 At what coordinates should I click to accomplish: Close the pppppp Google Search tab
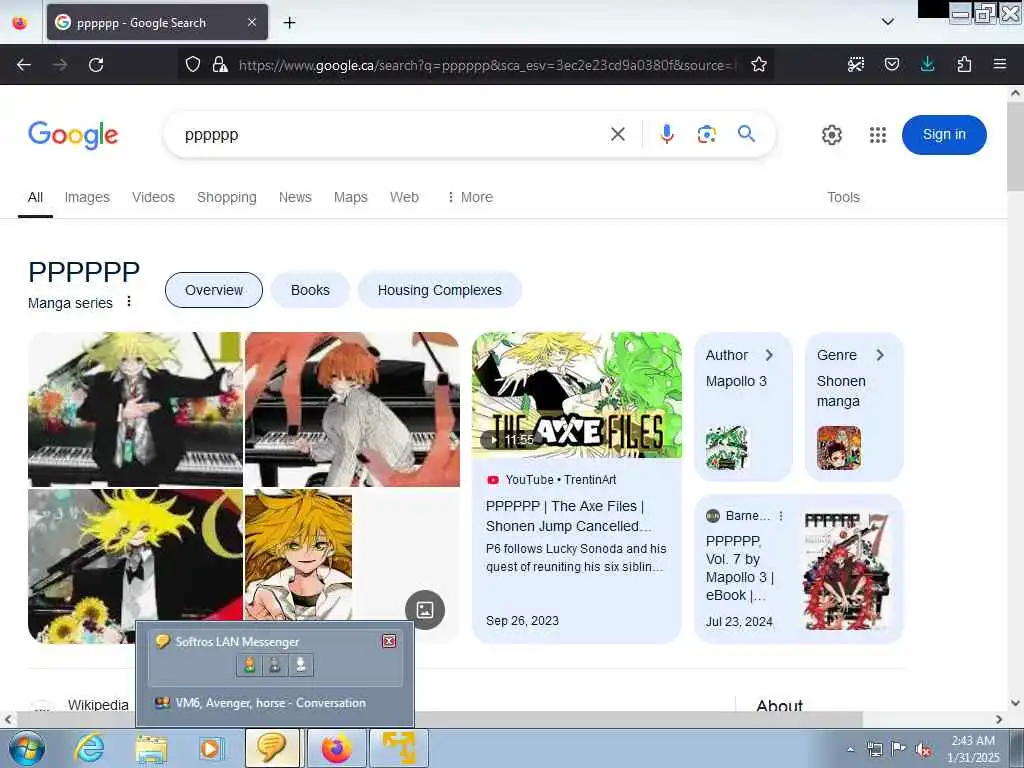pyautogui.click(x=252, y=22)
